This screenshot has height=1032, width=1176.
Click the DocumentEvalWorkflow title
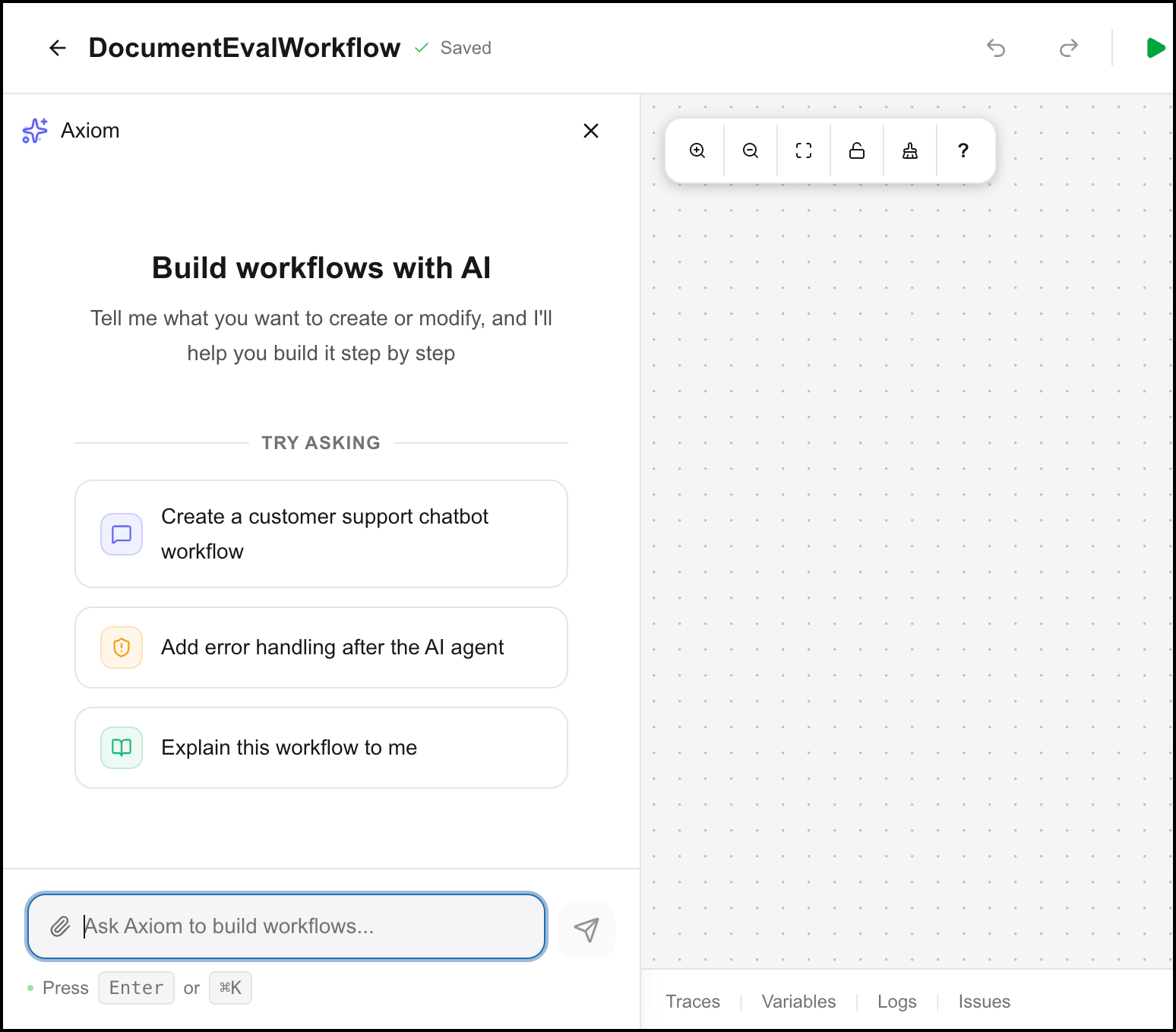coord(245,48)
